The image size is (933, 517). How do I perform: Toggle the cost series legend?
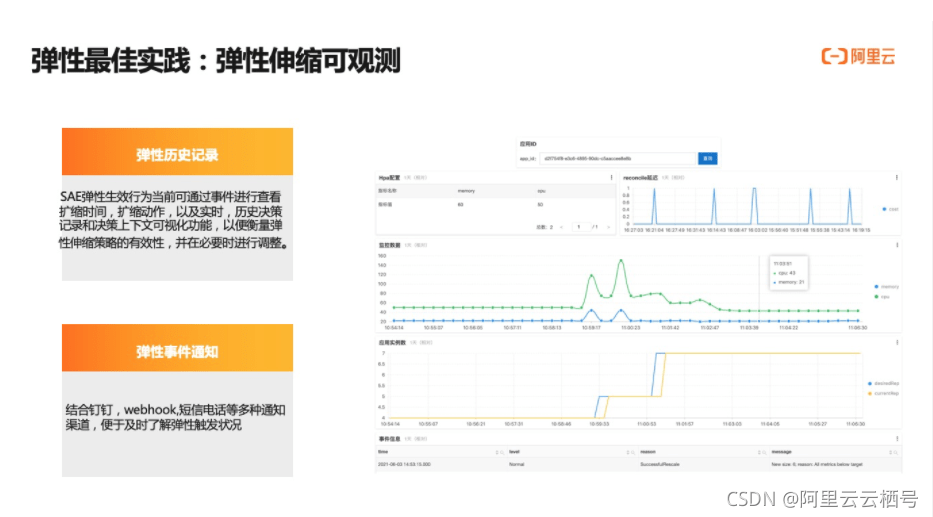tap(890, 209)
